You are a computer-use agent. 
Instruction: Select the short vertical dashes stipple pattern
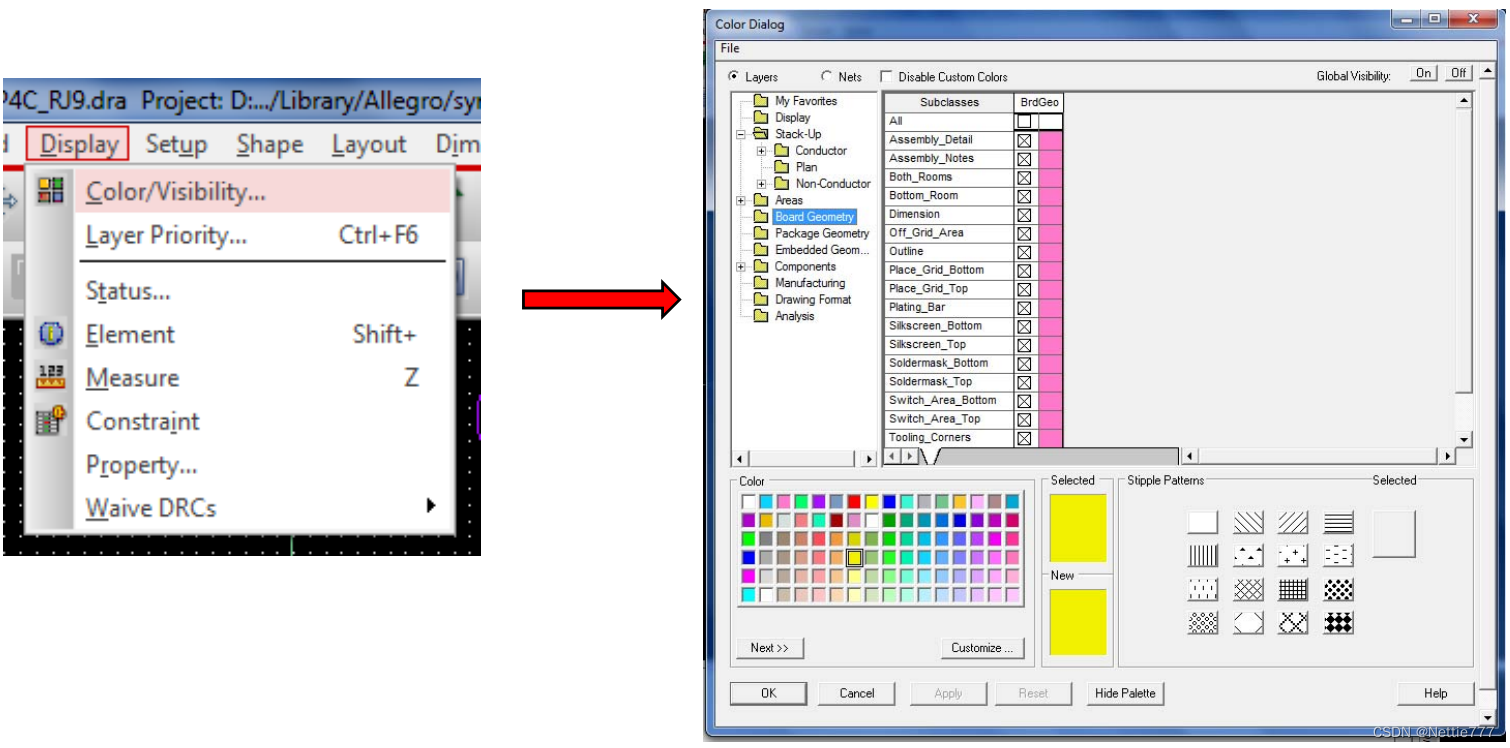coord(1203,589)
